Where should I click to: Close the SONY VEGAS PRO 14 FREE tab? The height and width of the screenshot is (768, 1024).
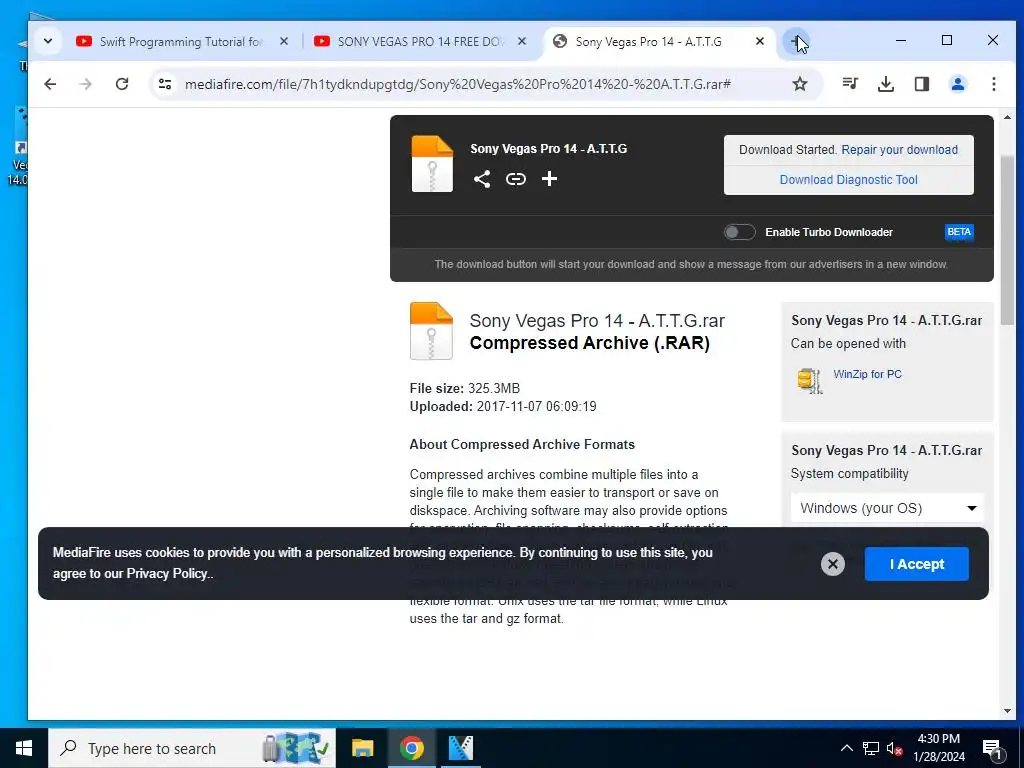tap(522, 41)
